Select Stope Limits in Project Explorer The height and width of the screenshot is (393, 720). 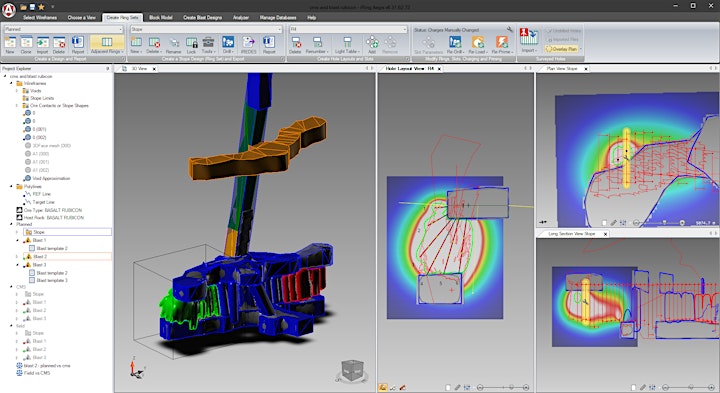coord(42,98)
